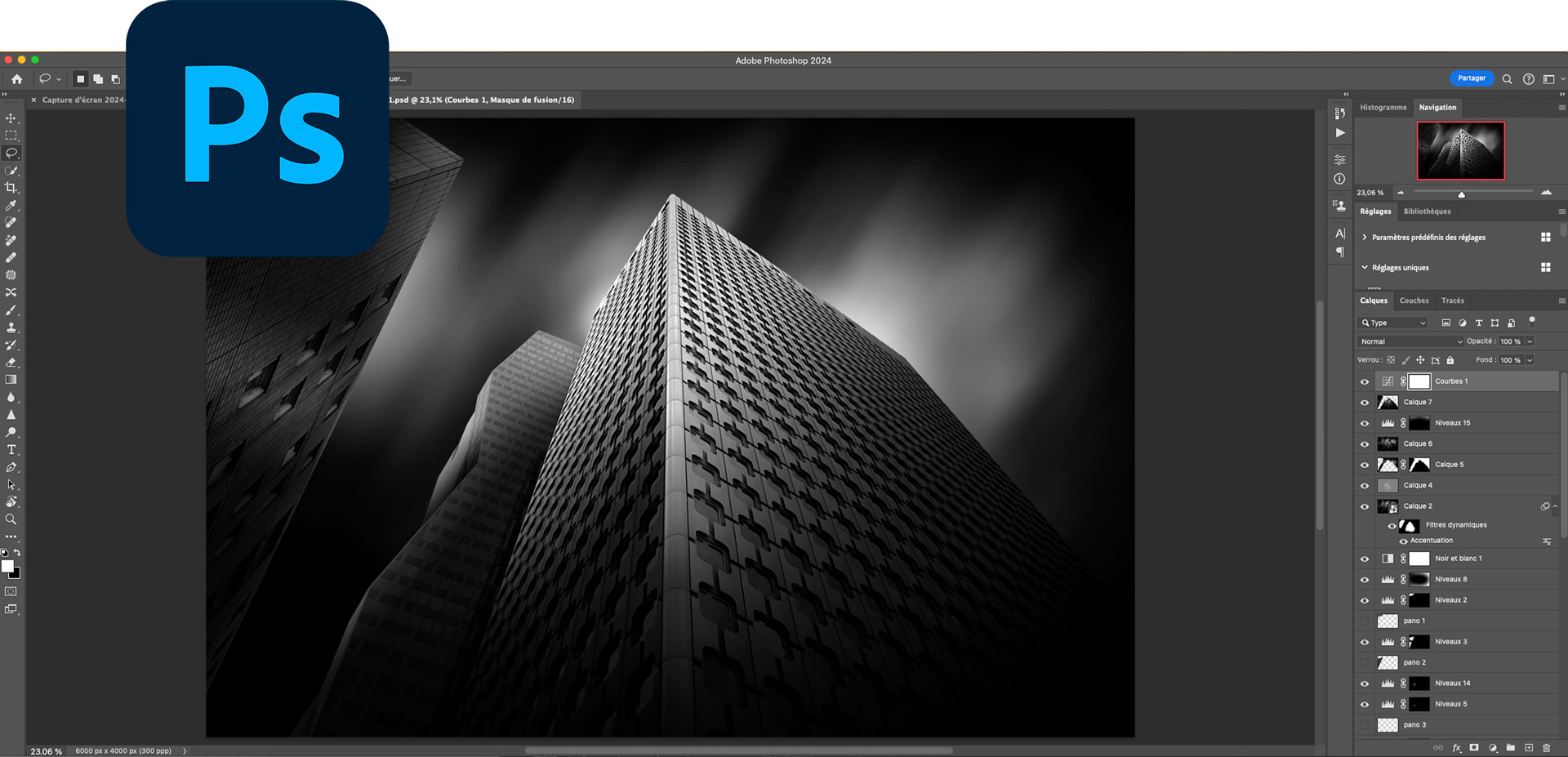Screen dimensions: 1568x757
Task: Toggle visibility of Noir et blanc 1
Action: click(x=1365, y=559)
